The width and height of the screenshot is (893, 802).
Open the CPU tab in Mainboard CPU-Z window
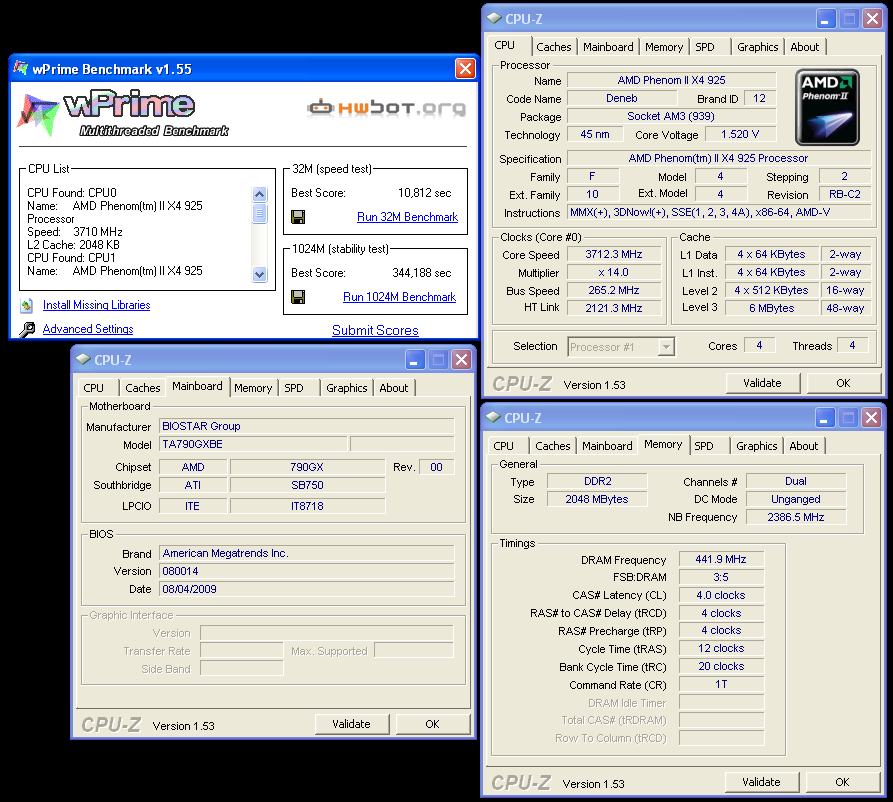pos(93,388)
